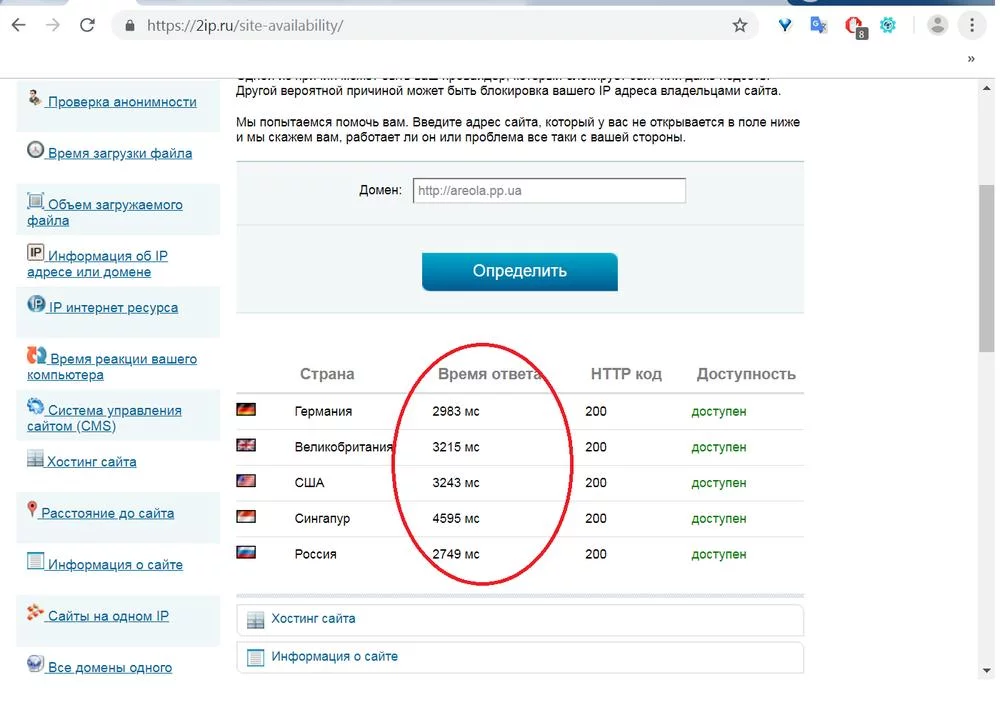This screenshot has width=1000, height=710.
Task: Open Объем загружаемого файла link
Action: tap(105, 212)
